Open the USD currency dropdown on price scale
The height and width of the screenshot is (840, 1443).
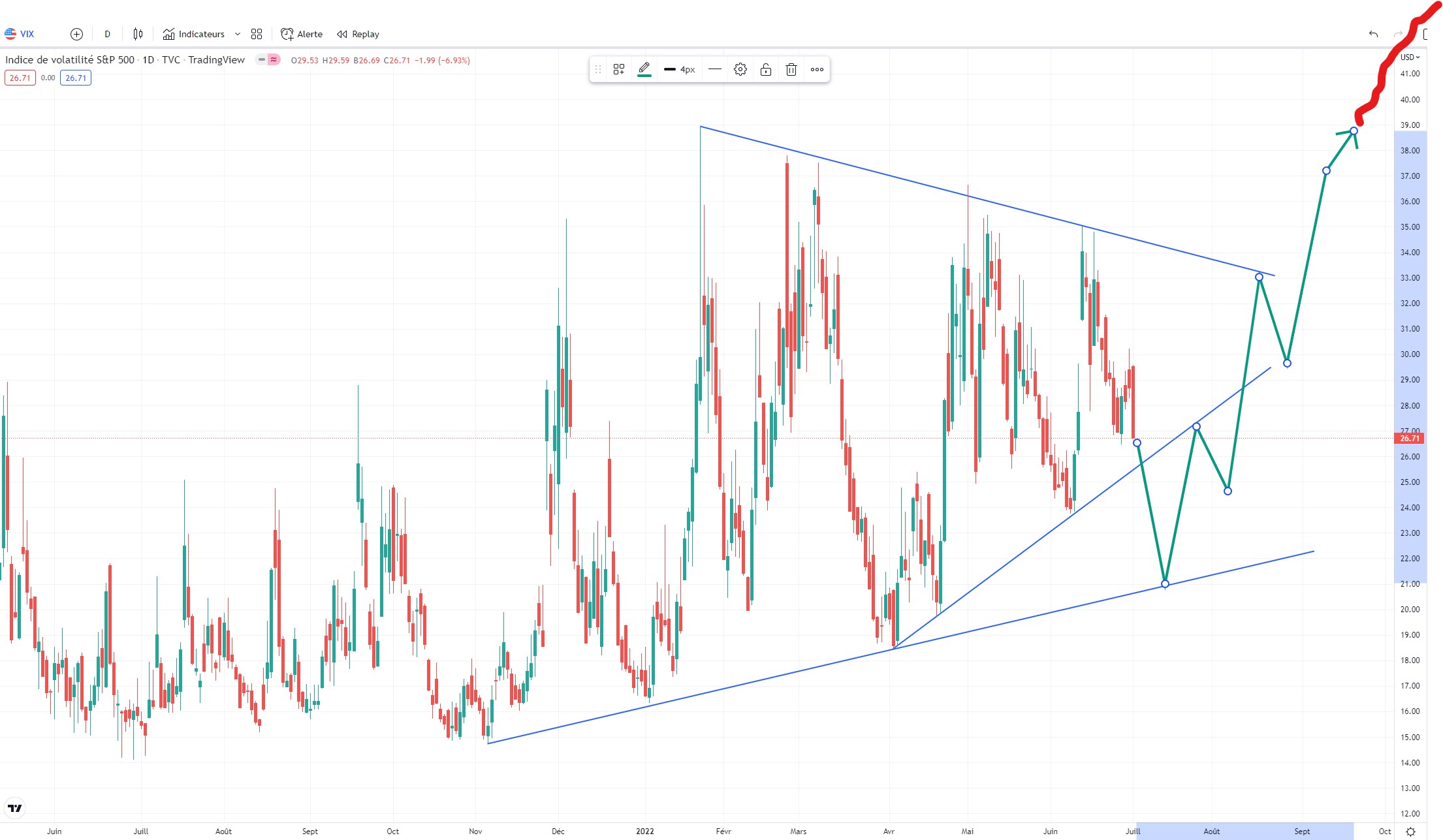(x=1410, y=57)
